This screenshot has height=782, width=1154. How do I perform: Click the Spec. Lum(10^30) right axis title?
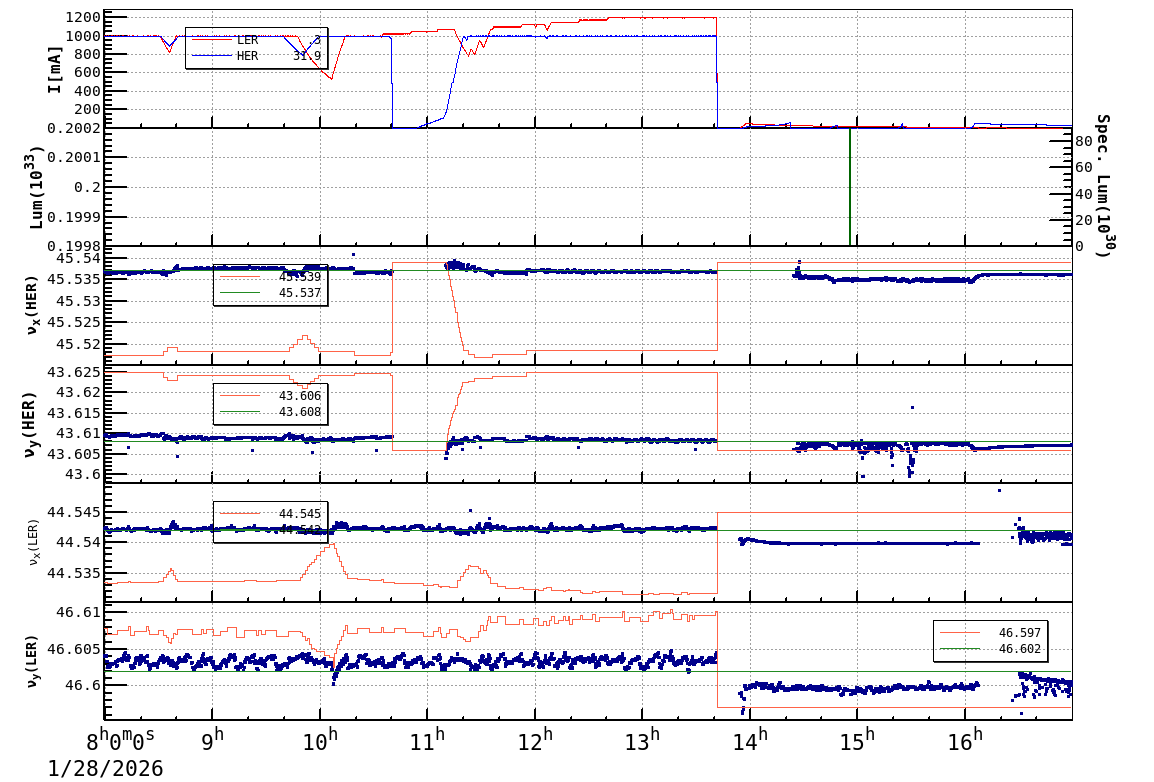pos(1102,185)
